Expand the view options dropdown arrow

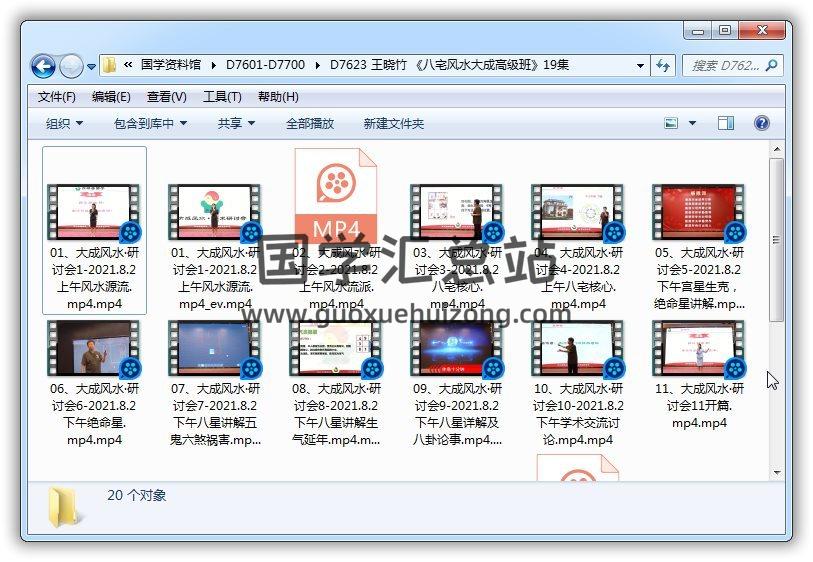point(693,123)
